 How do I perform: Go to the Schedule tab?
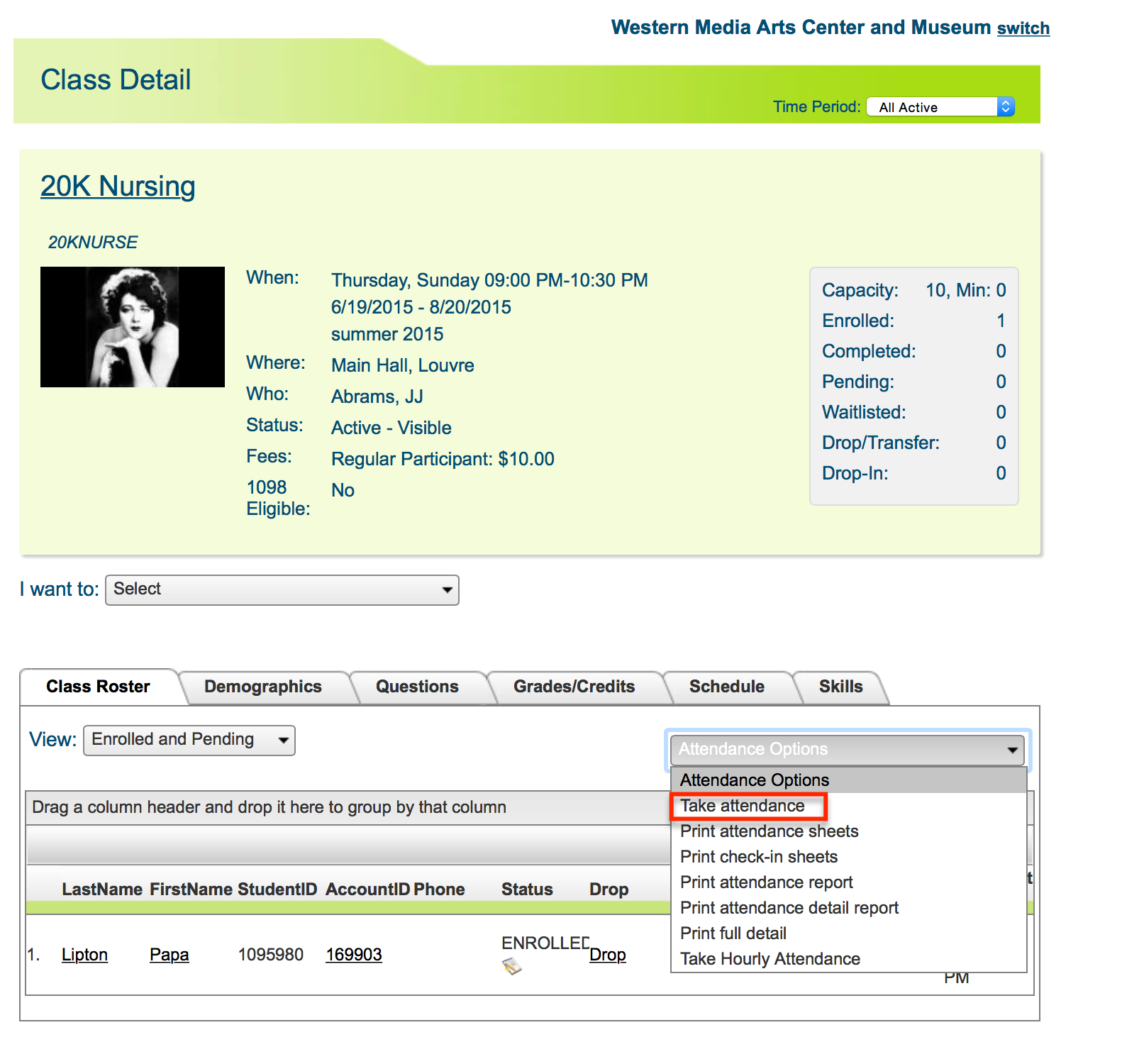click(x=726, y=687)
